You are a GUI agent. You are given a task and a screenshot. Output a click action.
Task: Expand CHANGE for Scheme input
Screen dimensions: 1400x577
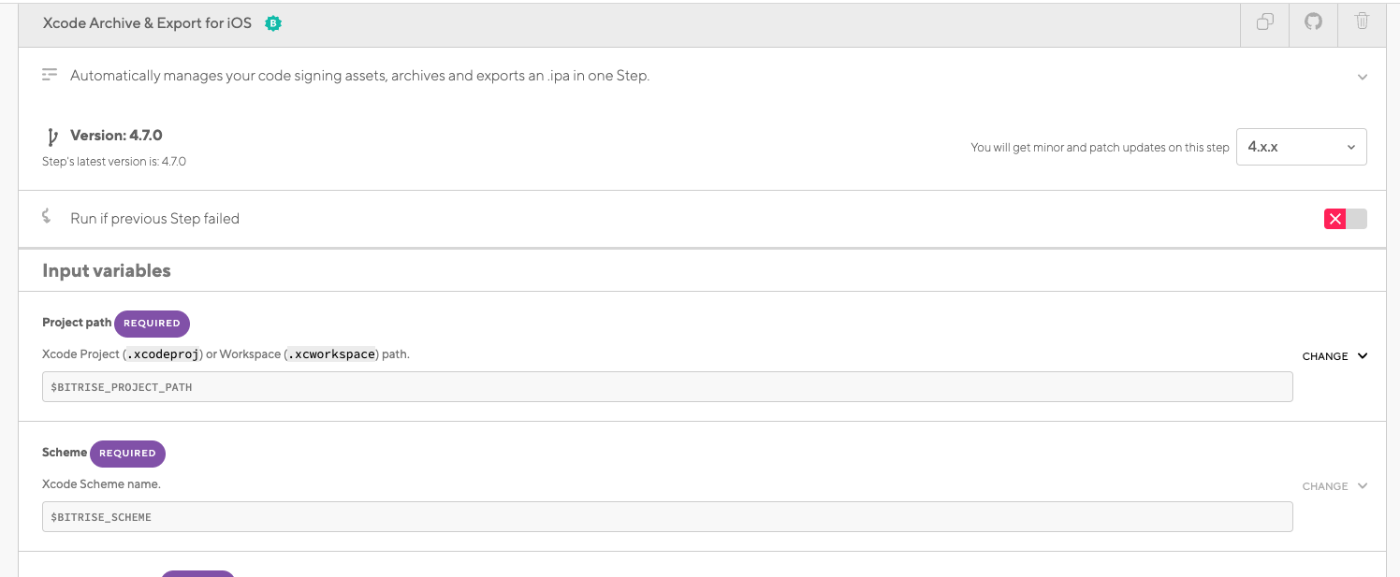(1334, 486)
